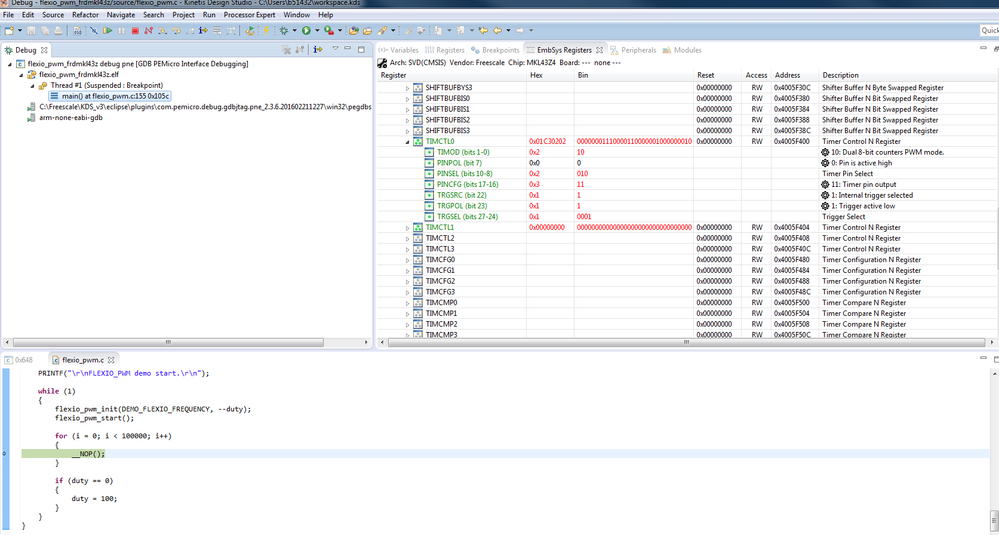Open dropdown arrow next to Run icon

[317, 31]
